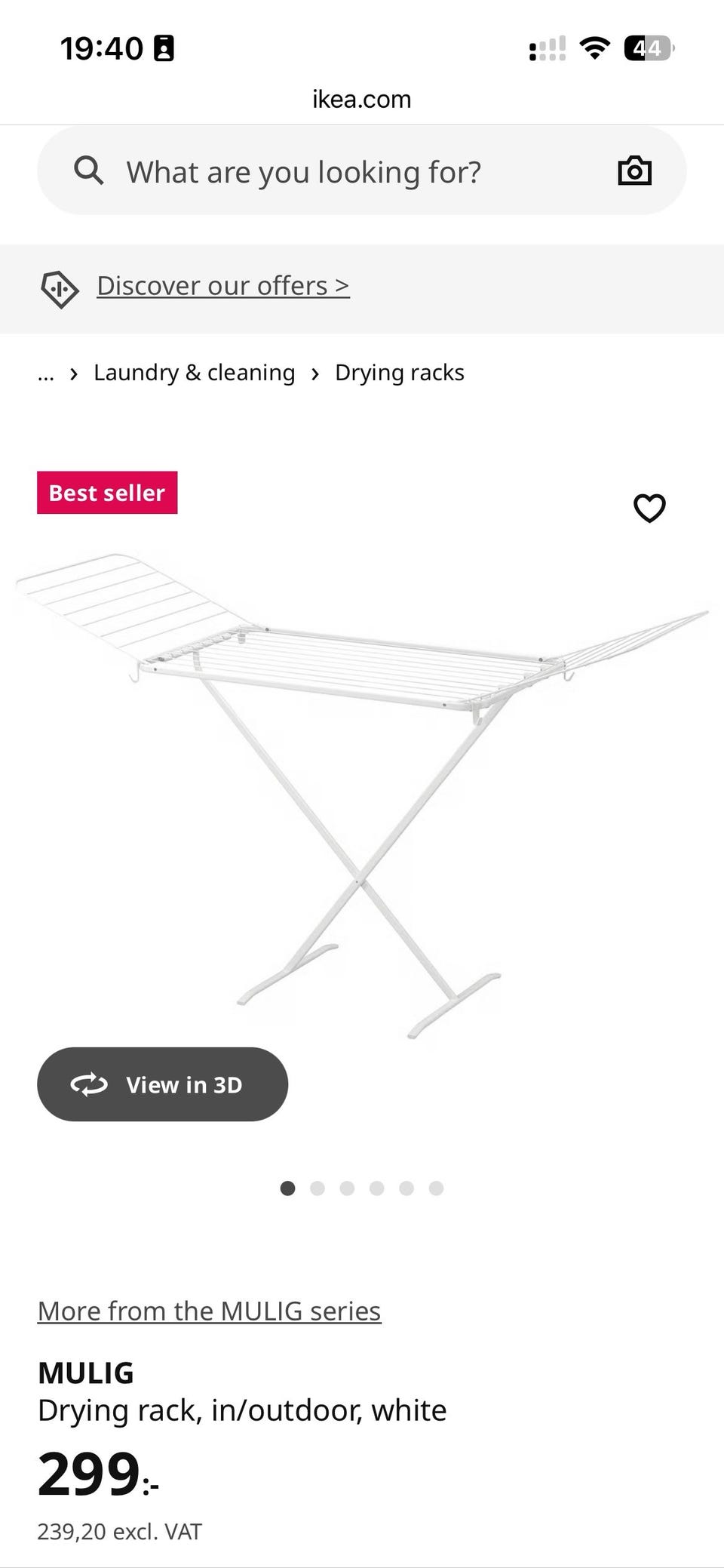
Task: Click the chevron after the breadcrumb ellipsis
Action: click(x=74, y=374)
